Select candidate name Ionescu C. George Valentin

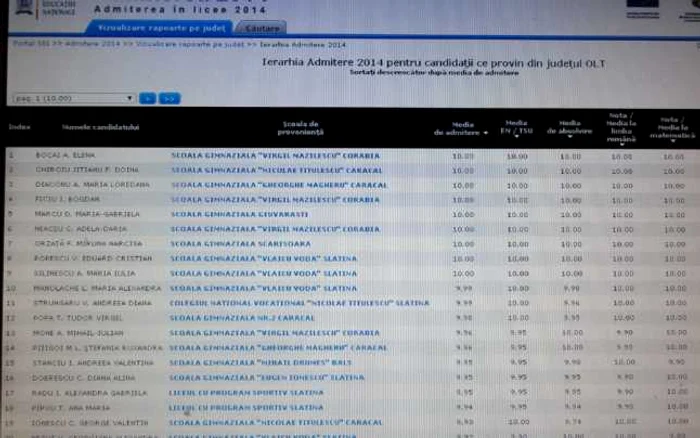click(89, 422)
